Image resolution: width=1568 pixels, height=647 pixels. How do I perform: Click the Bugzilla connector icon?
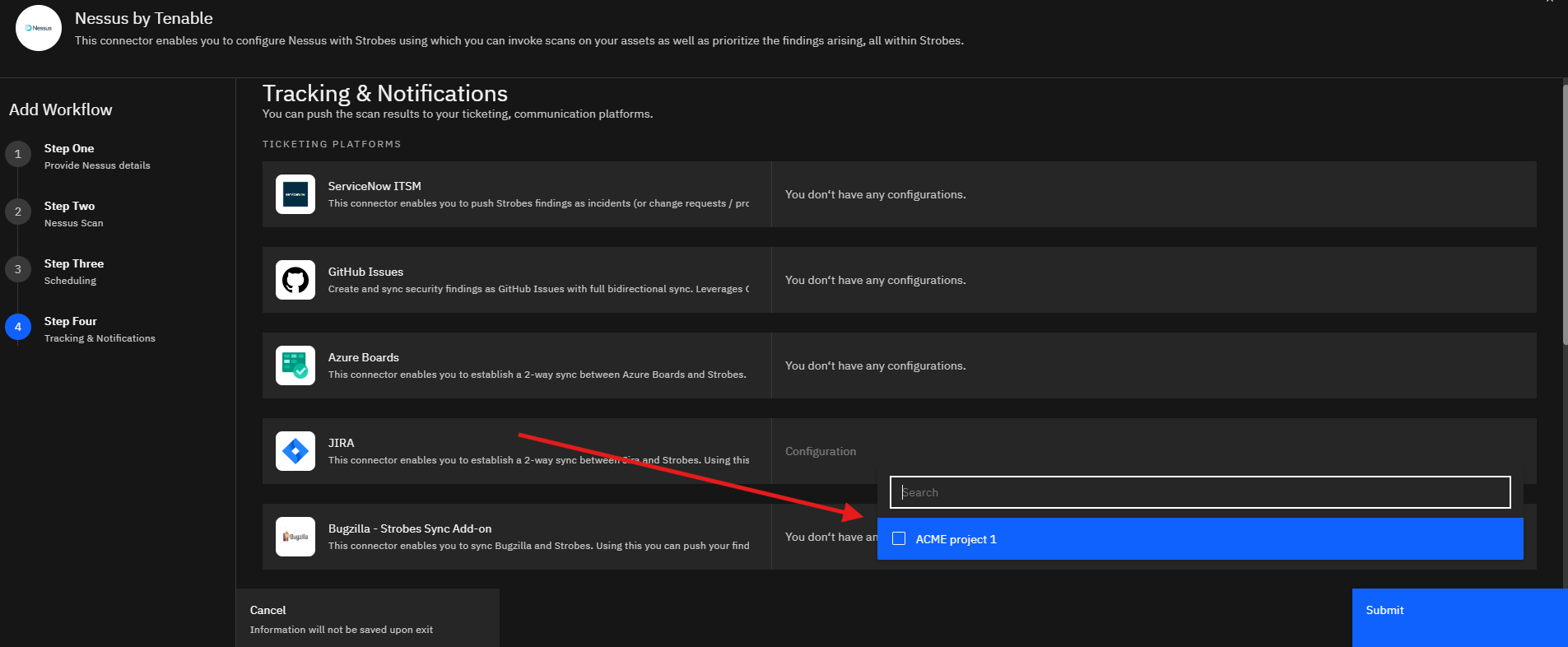(x=295, y=537)
